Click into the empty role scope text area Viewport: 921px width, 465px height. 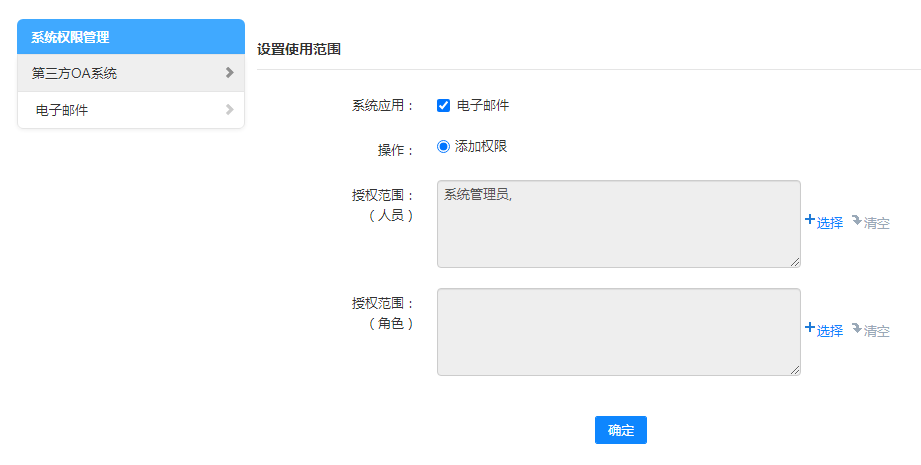pos(618,332)
